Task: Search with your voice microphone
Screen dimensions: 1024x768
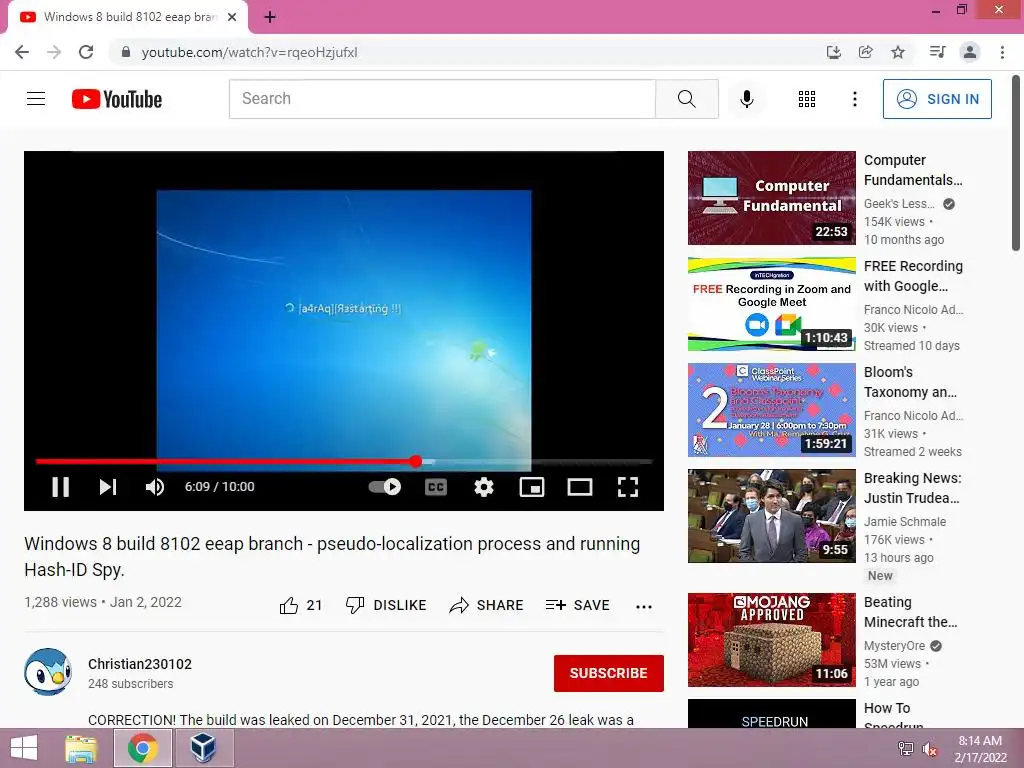Action: (746, 99)
